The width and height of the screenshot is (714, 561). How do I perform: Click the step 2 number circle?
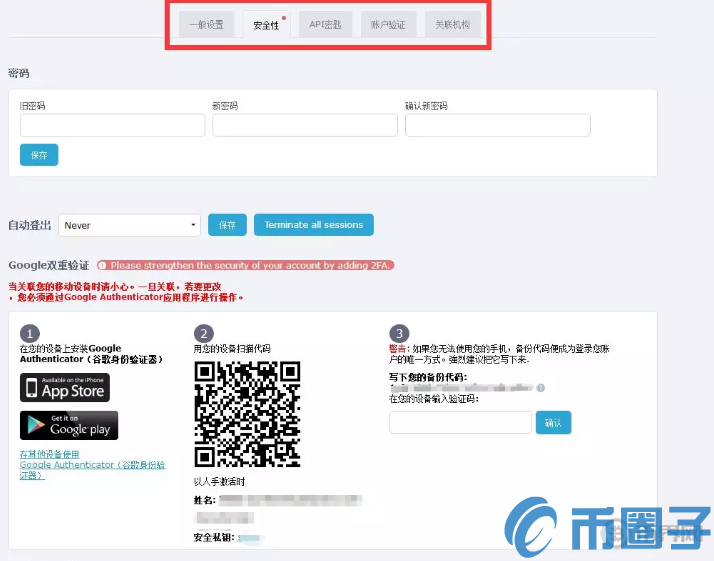(x=204, y=333)
